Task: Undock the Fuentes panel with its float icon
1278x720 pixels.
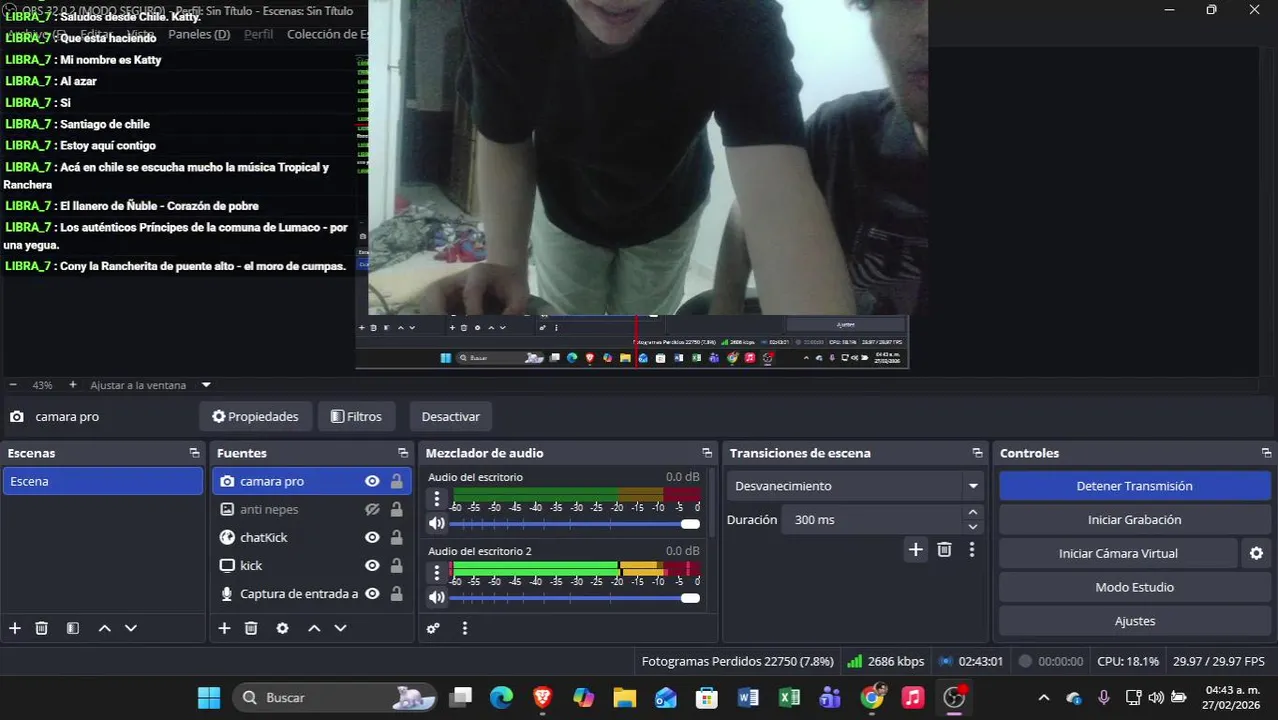Action: tap(403, 453)
